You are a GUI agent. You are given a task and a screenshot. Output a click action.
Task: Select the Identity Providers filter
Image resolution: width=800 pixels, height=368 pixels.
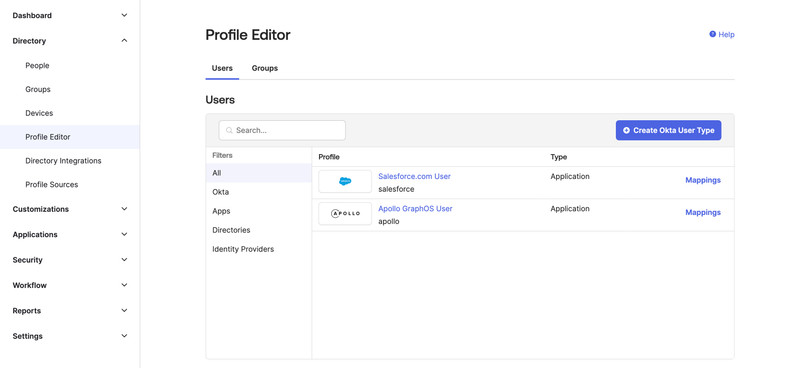point(243,249)
